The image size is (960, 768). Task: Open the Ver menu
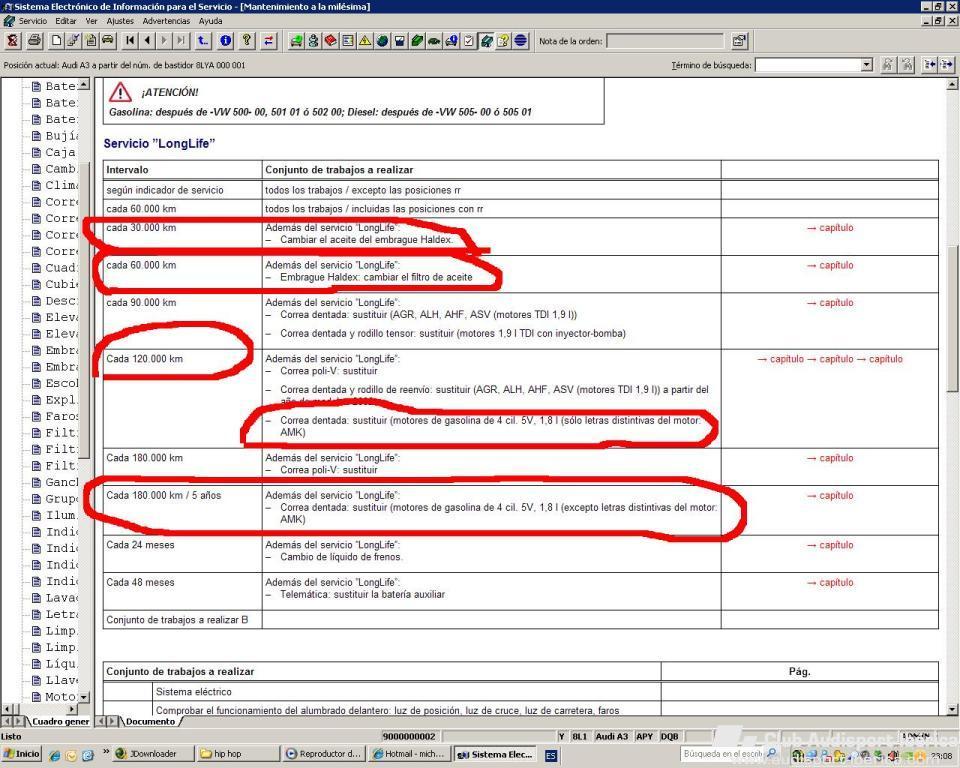[x=91, y=21]
